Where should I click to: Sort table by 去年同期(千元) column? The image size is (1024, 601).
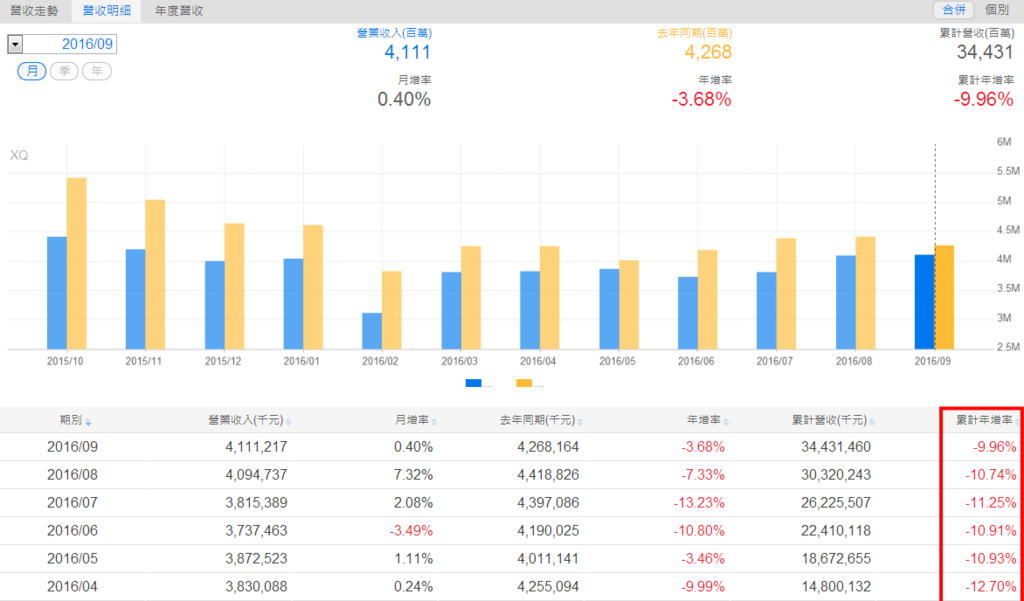(541, 420)
